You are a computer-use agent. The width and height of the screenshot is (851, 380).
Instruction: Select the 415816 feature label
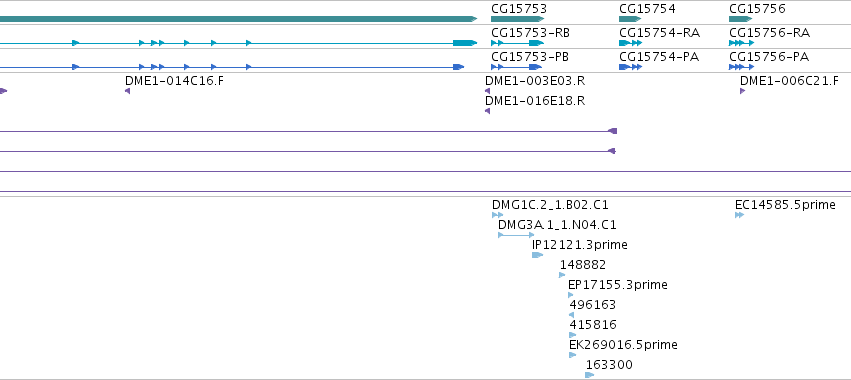(593, 325)
